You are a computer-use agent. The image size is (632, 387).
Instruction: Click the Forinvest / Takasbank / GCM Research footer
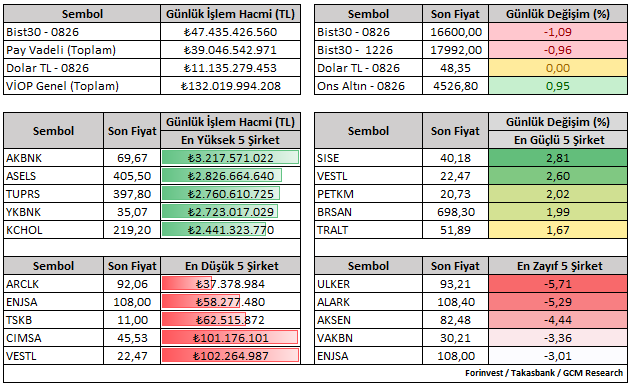click(x=544, y=373)
